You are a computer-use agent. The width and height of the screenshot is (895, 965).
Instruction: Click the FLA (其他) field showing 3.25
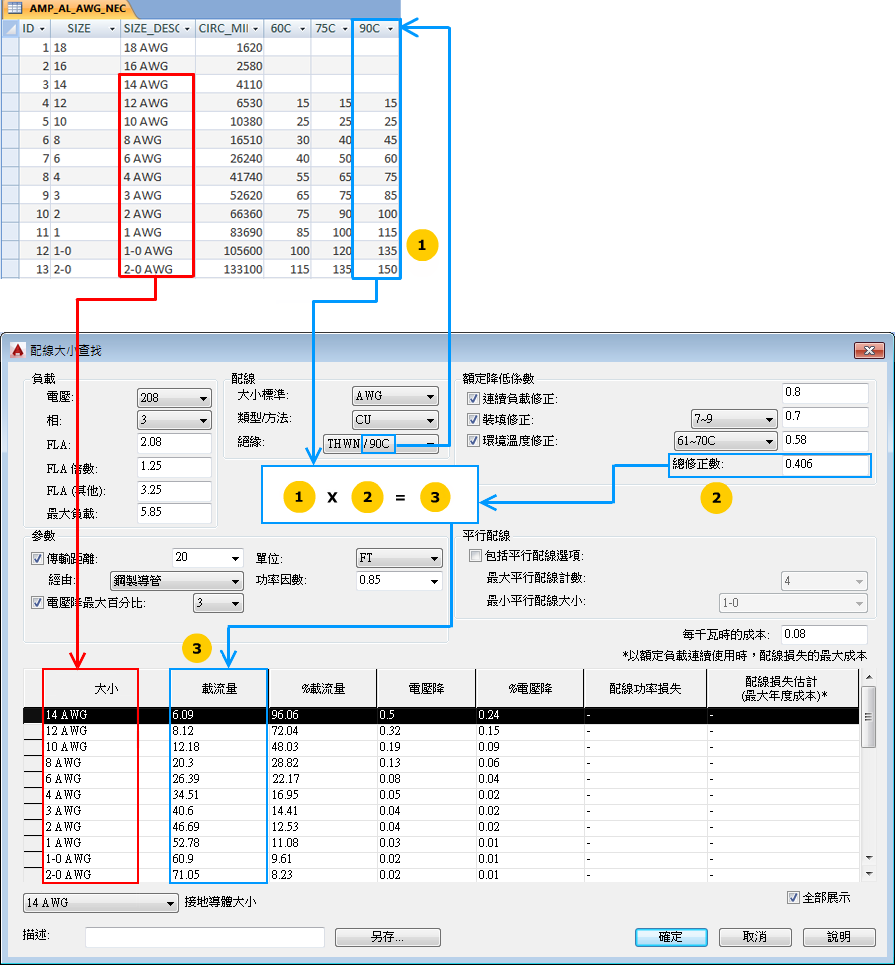coord(174,491)
